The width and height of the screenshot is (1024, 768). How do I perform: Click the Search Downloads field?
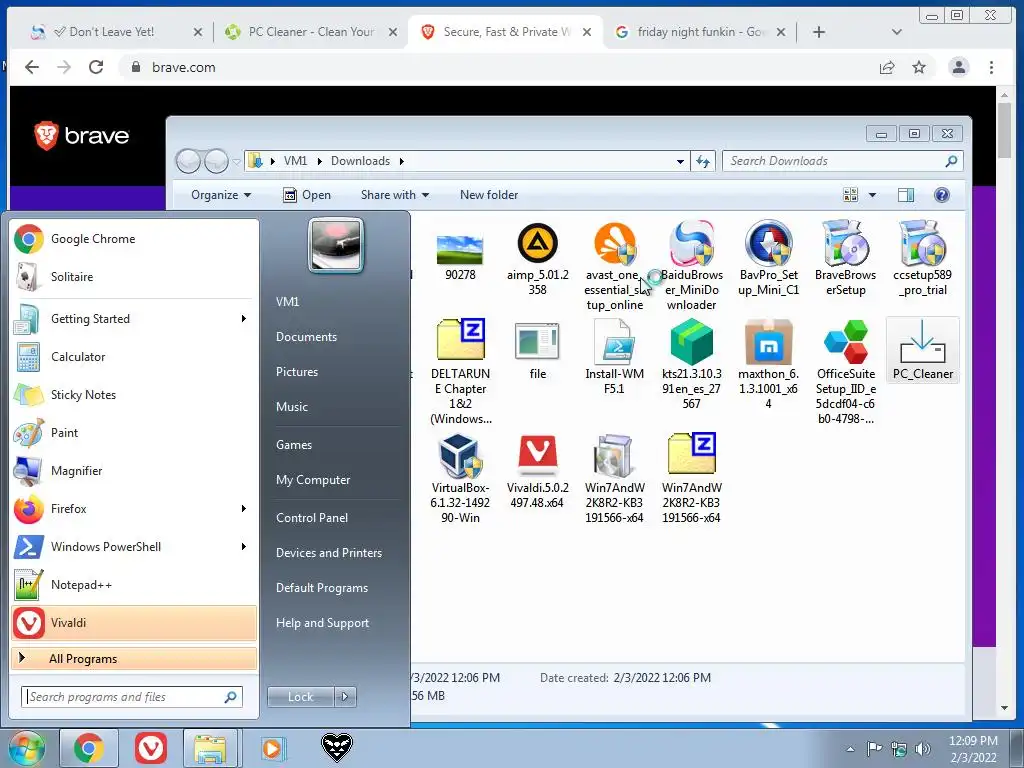842,161
